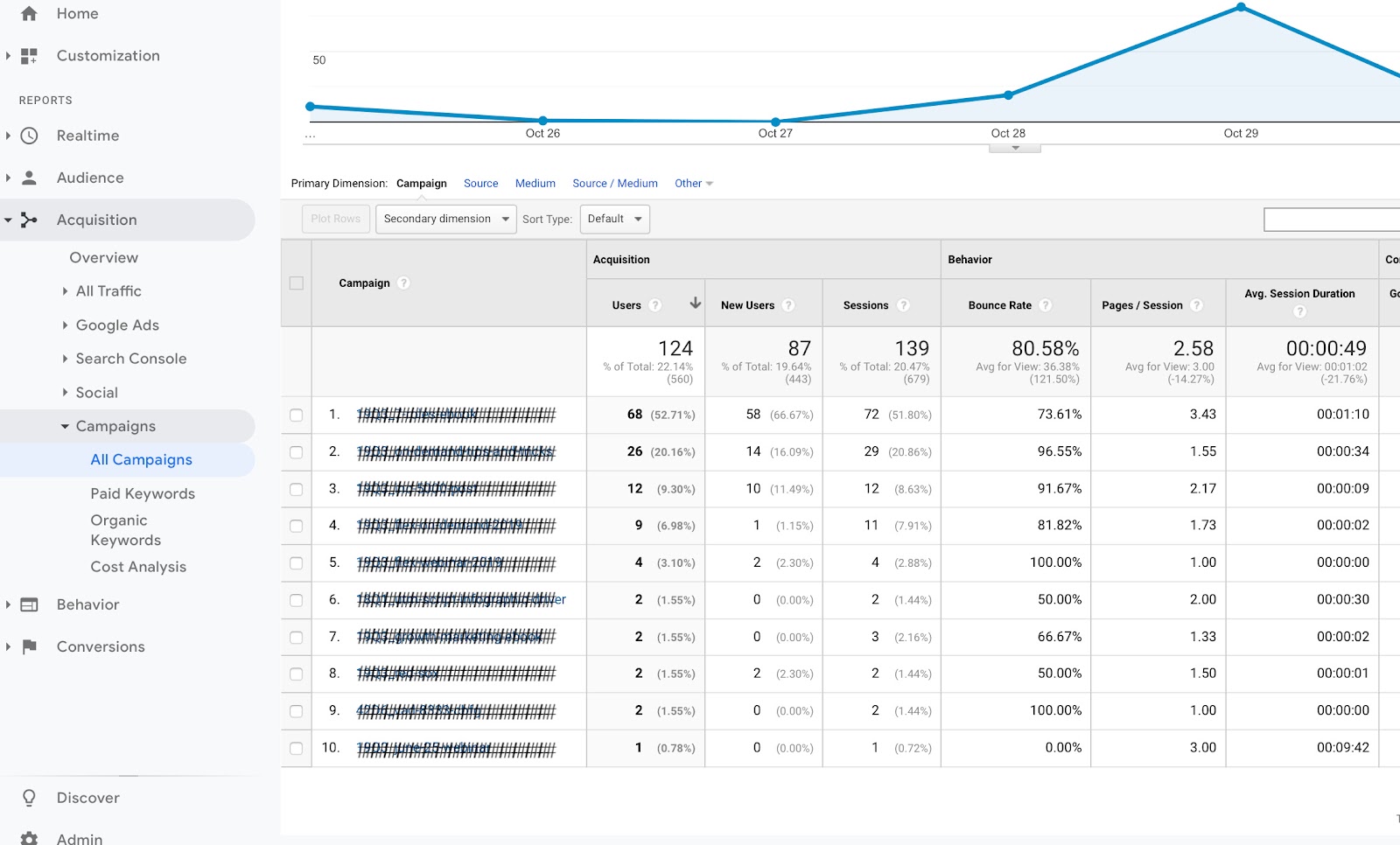The image size is (1400, 845).
Task: Open the Secondary dimension dropdown
Action: pos(444,219)
